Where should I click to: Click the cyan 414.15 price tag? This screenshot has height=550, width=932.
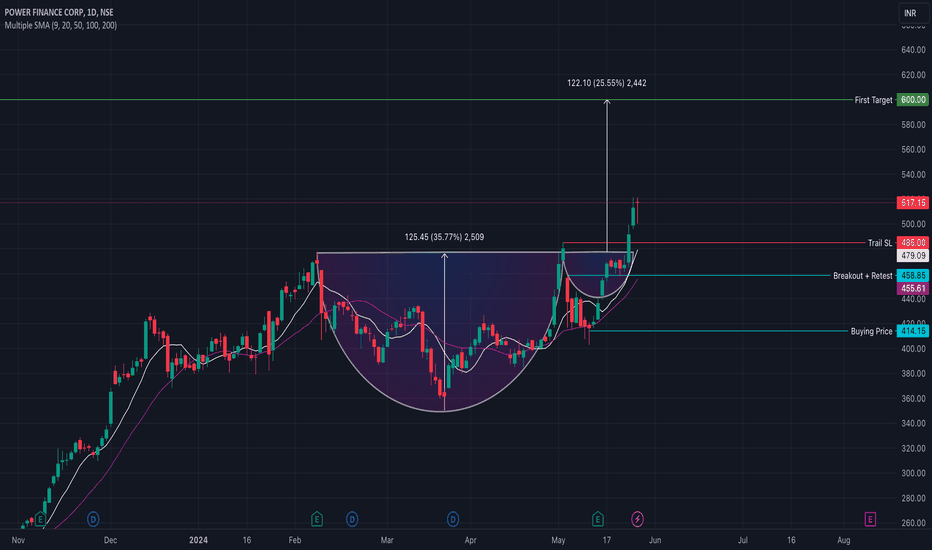click(x=913, y=331)
